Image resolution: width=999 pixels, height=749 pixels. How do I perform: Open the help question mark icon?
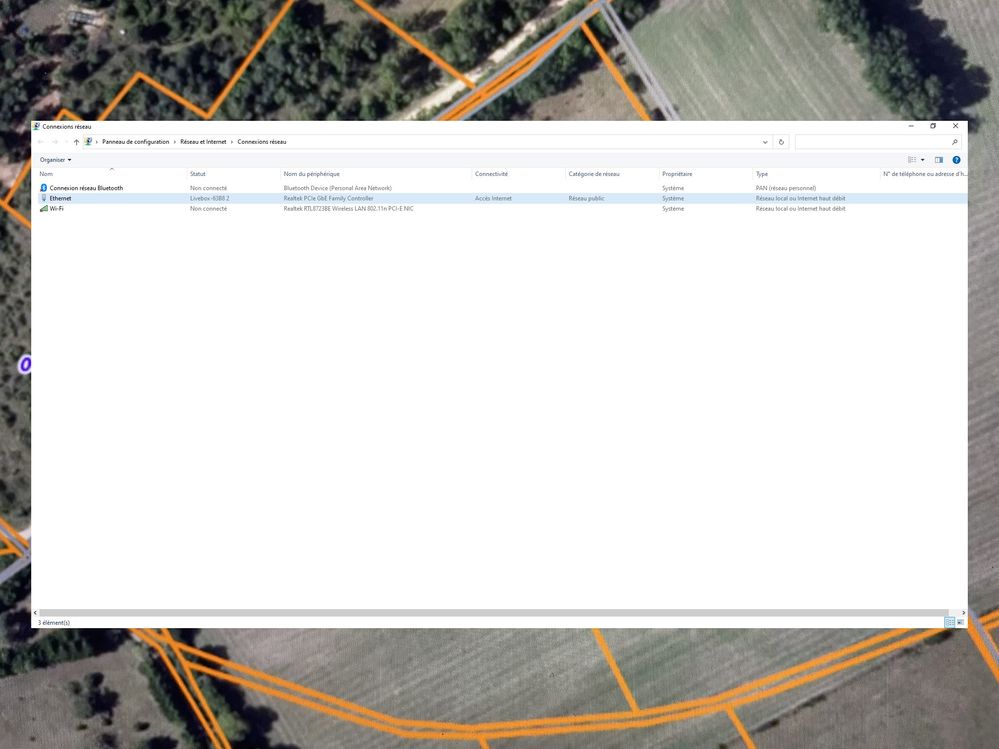click(957, 160)
